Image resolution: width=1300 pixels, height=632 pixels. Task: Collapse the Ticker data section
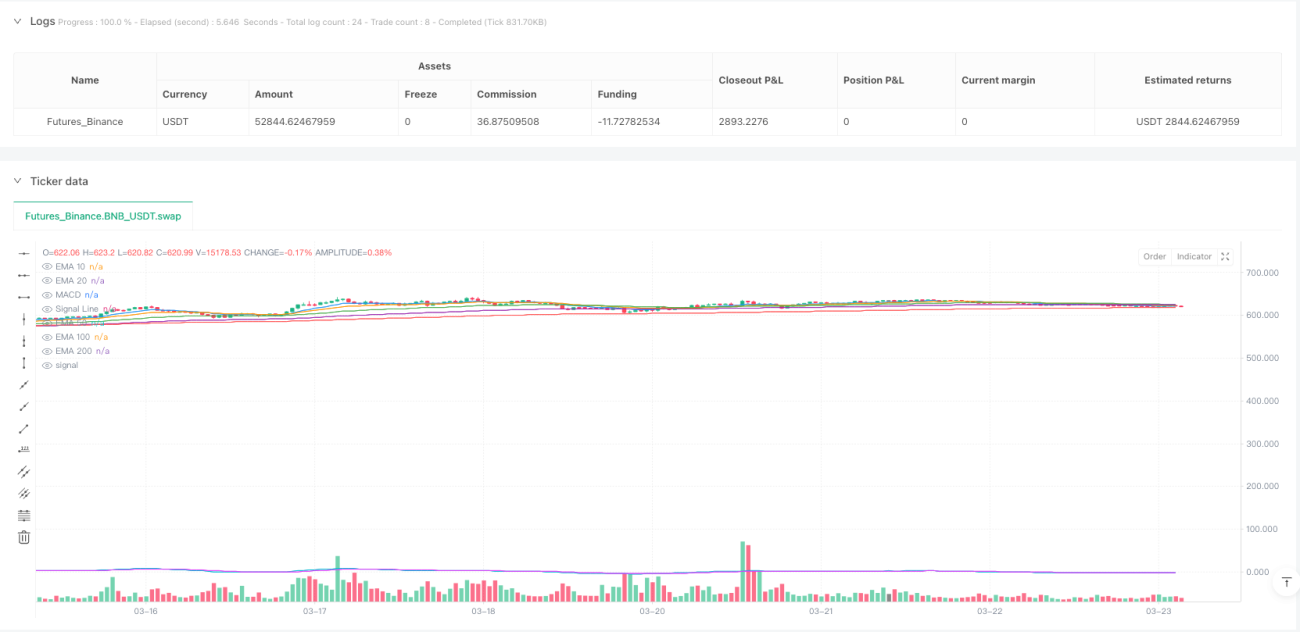pyautogui.click(x=17, y=181)
